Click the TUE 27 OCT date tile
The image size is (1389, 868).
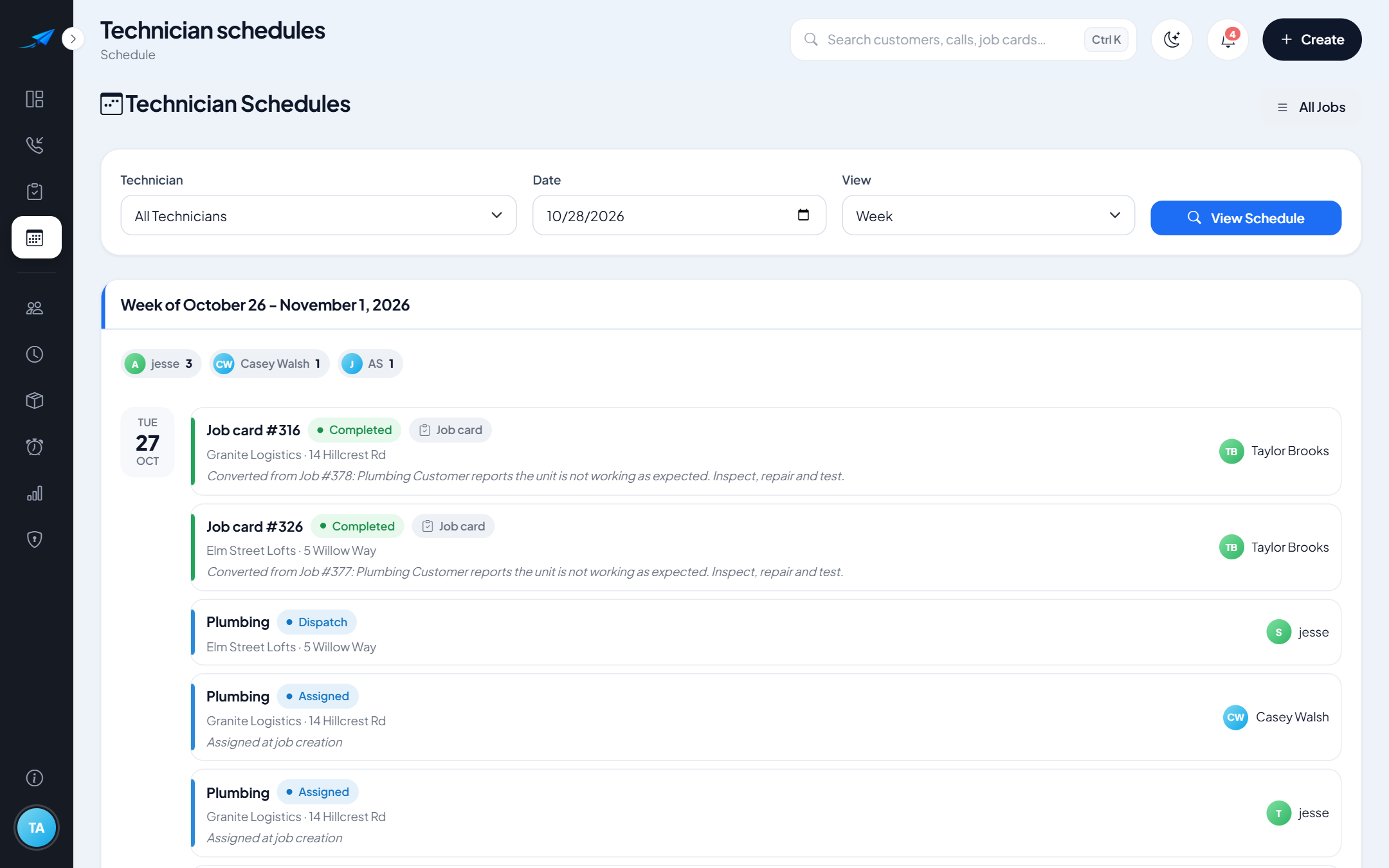(x=147, y=442)
